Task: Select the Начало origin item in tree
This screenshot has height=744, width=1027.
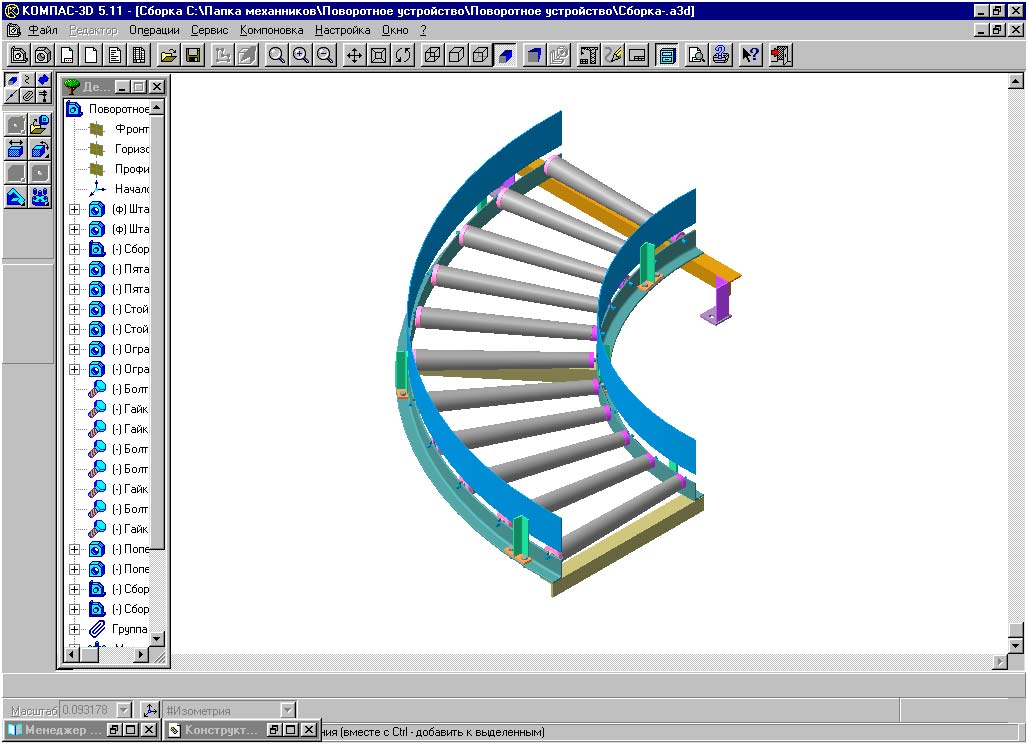Action: 131,189
